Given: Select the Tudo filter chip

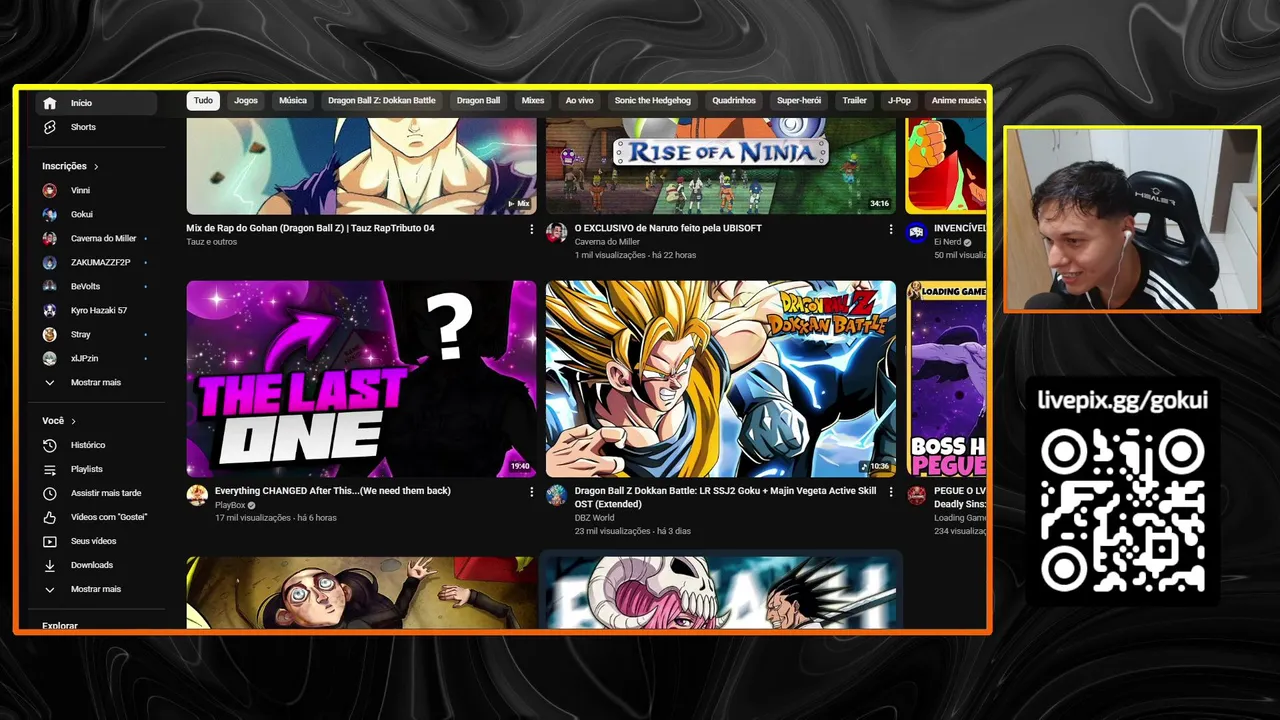Looking at the screenshot, I should 203,101.
